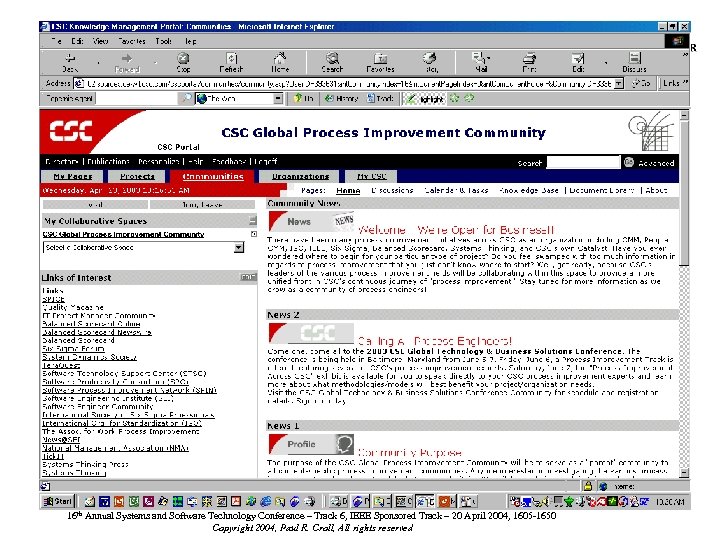Open Balanced Scorecard Newswire link

96,332
